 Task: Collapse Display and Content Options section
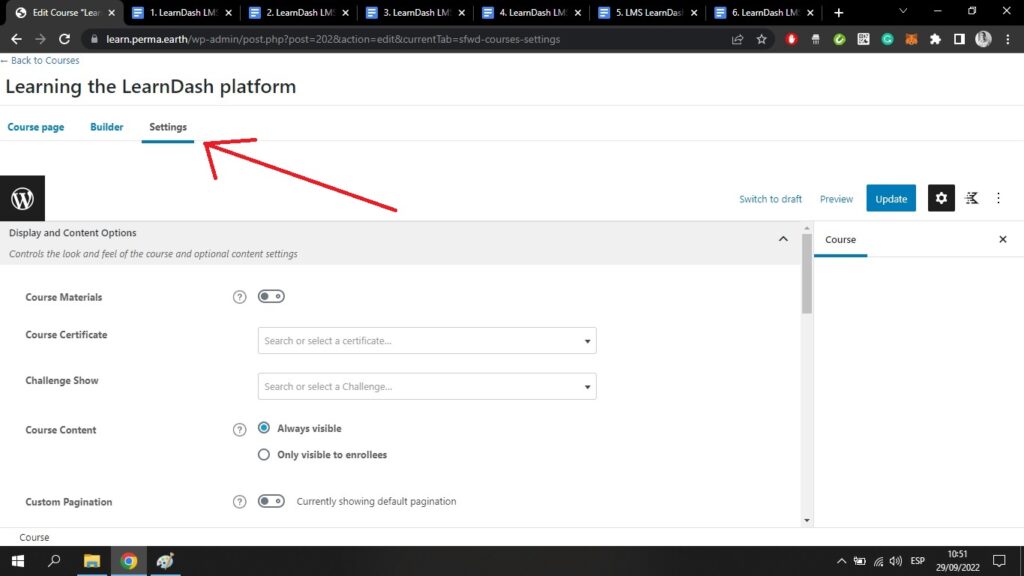[x=783, y=239]
